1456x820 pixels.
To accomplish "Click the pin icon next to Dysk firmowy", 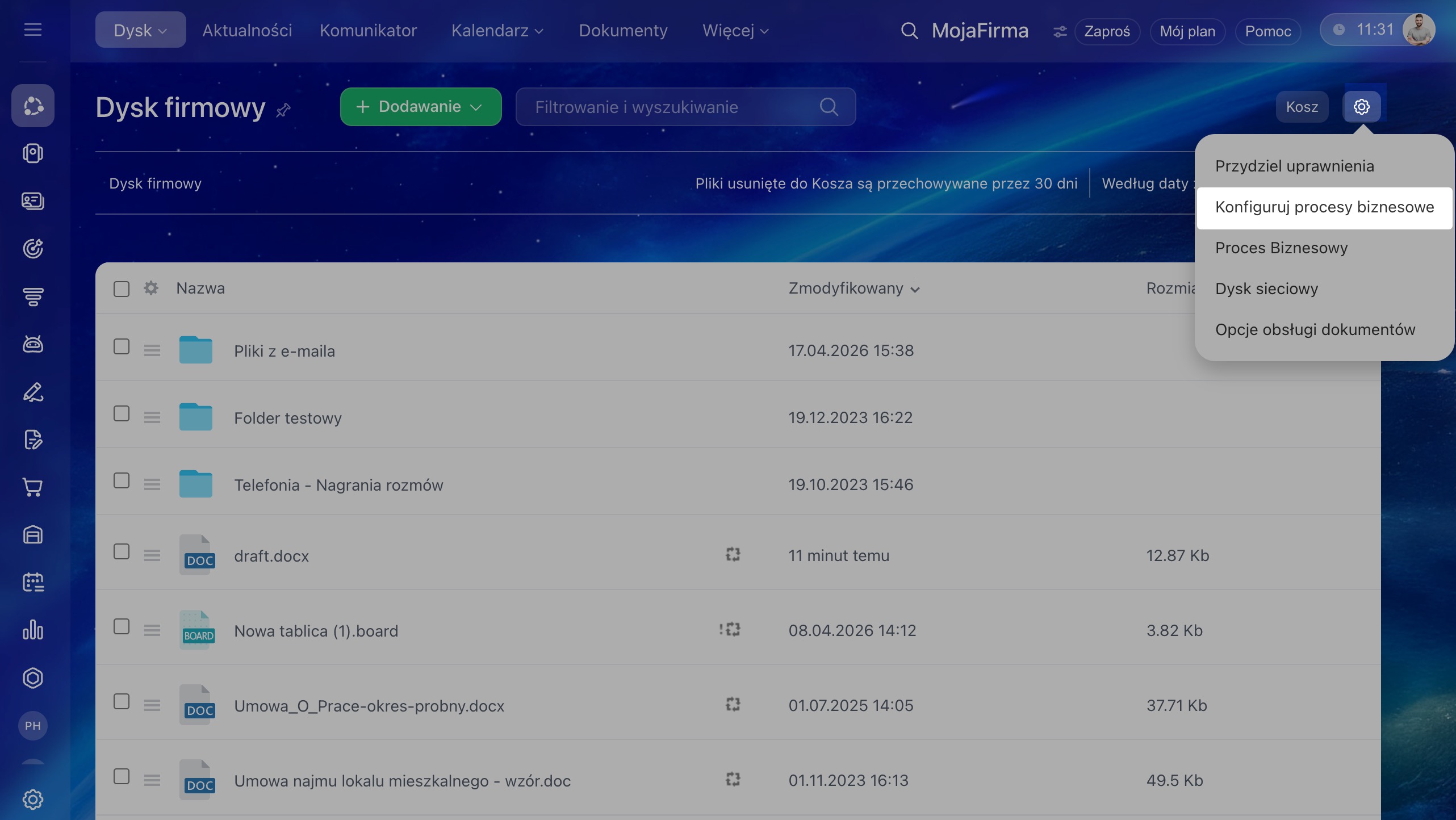I will [x=283, y=110].
